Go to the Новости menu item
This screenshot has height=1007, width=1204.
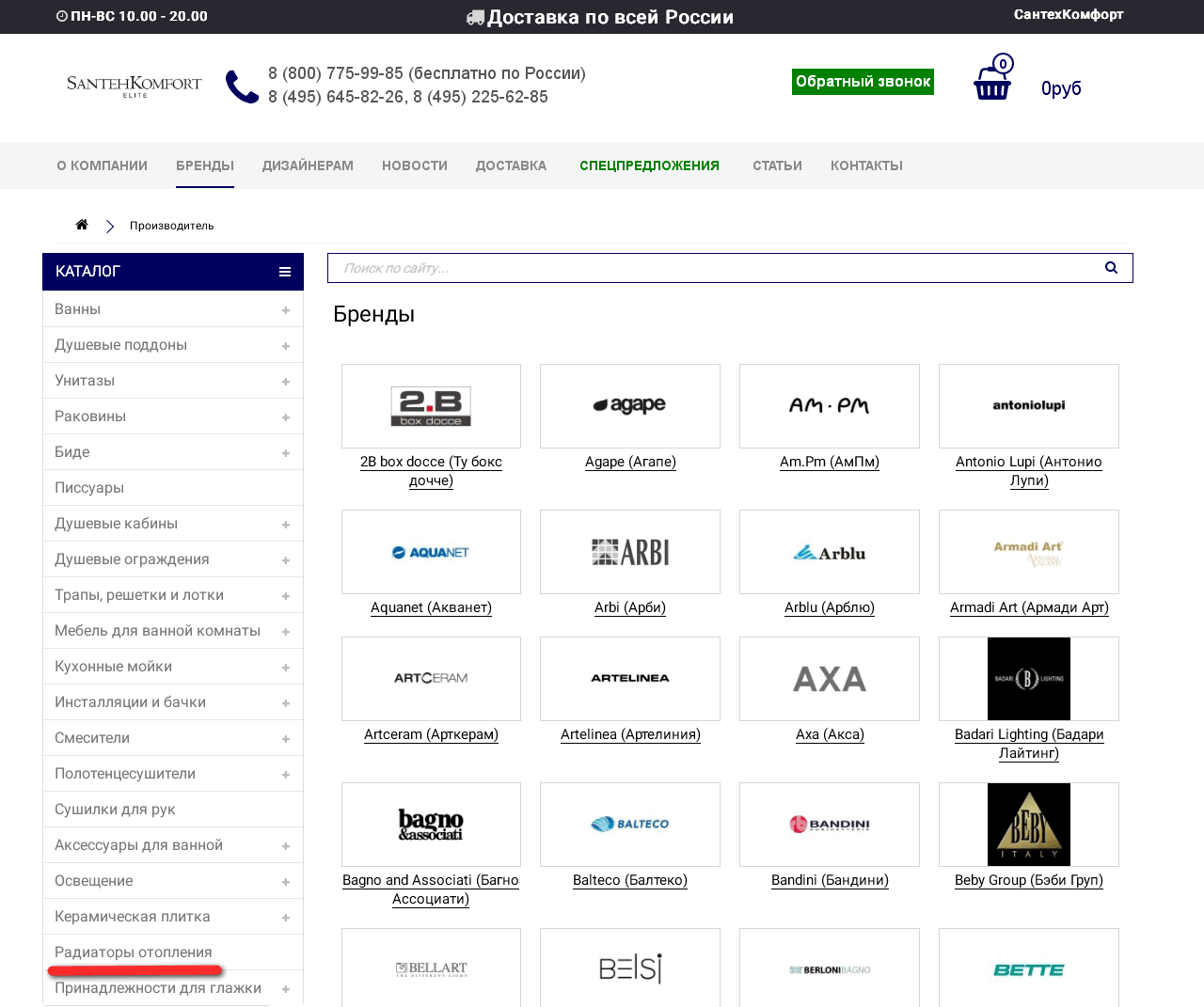(x=415, y=165)
